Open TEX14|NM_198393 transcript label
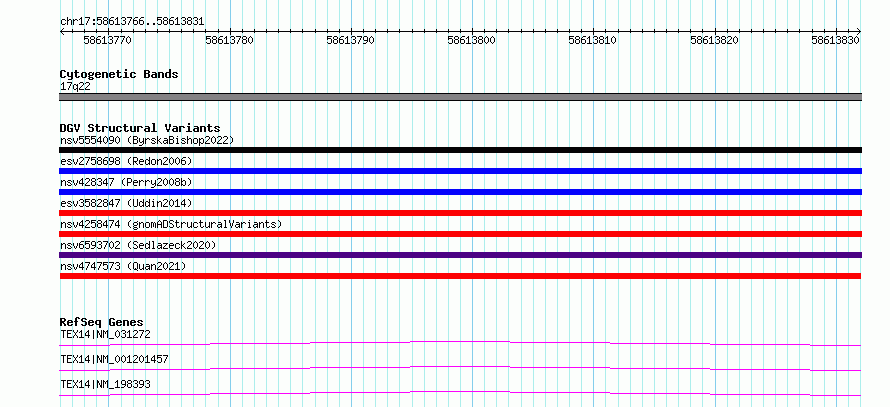The width and height of the screenshot is (890, 407). pos(105,384)
